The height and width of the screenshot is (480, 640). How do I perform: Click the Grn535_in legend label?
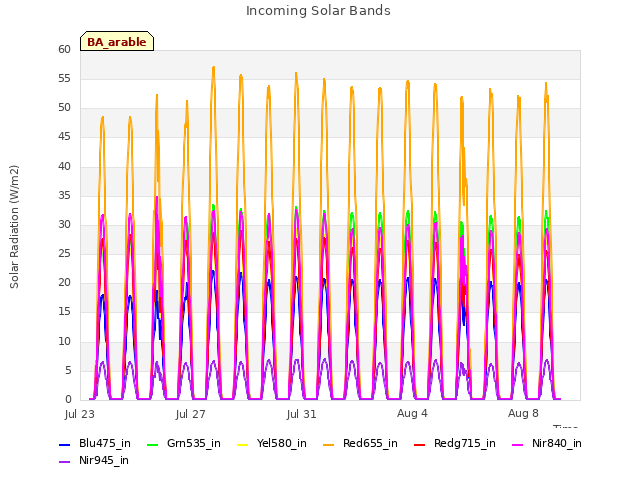pos(194,443)
